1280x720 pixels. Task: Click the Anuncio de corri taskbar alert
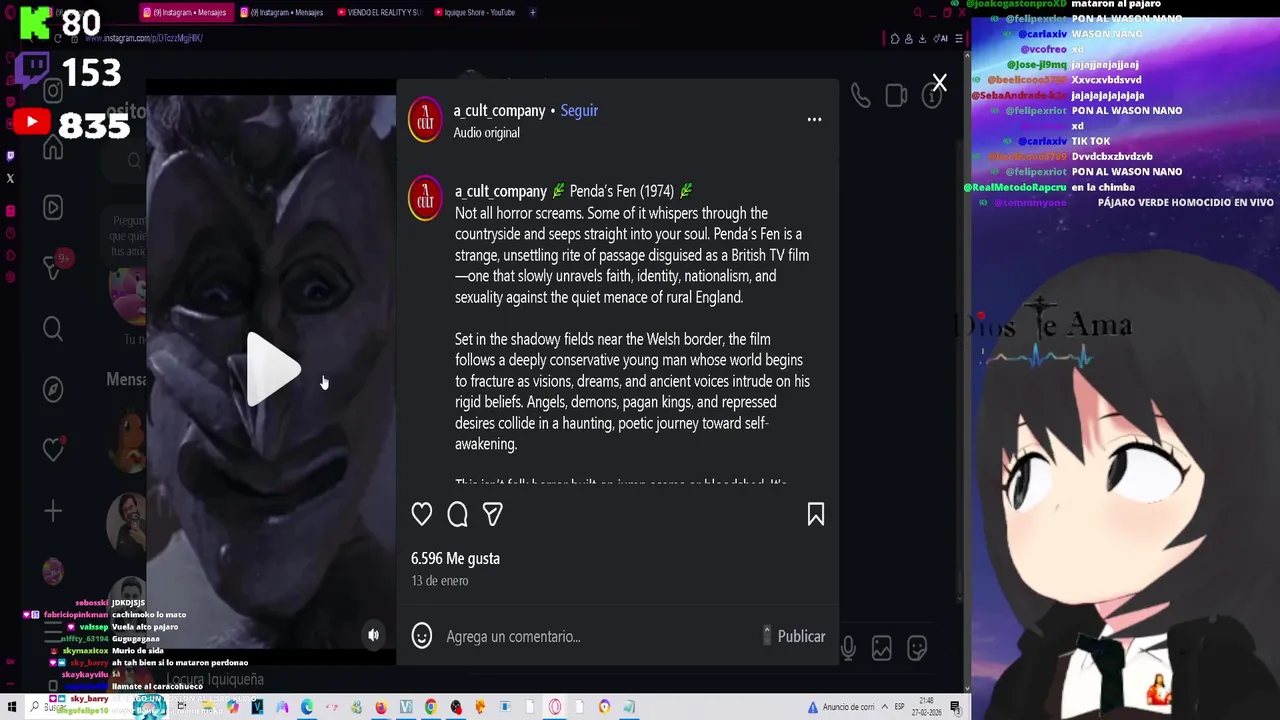[841, 707]
